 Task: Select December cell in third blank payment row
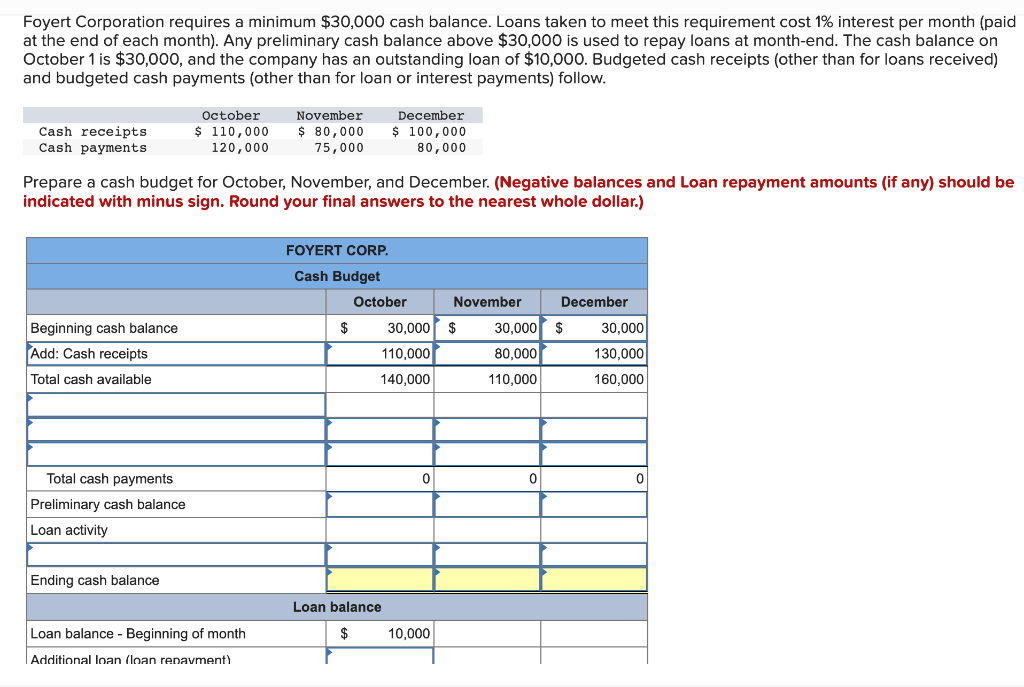pos(594,454)
